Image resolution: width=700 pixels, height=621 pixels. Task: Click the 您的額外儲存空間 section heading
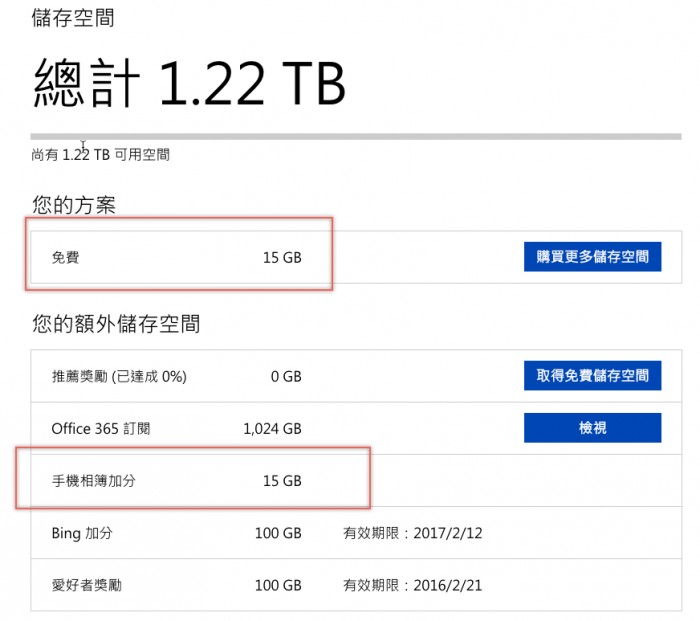click(116, 324)
